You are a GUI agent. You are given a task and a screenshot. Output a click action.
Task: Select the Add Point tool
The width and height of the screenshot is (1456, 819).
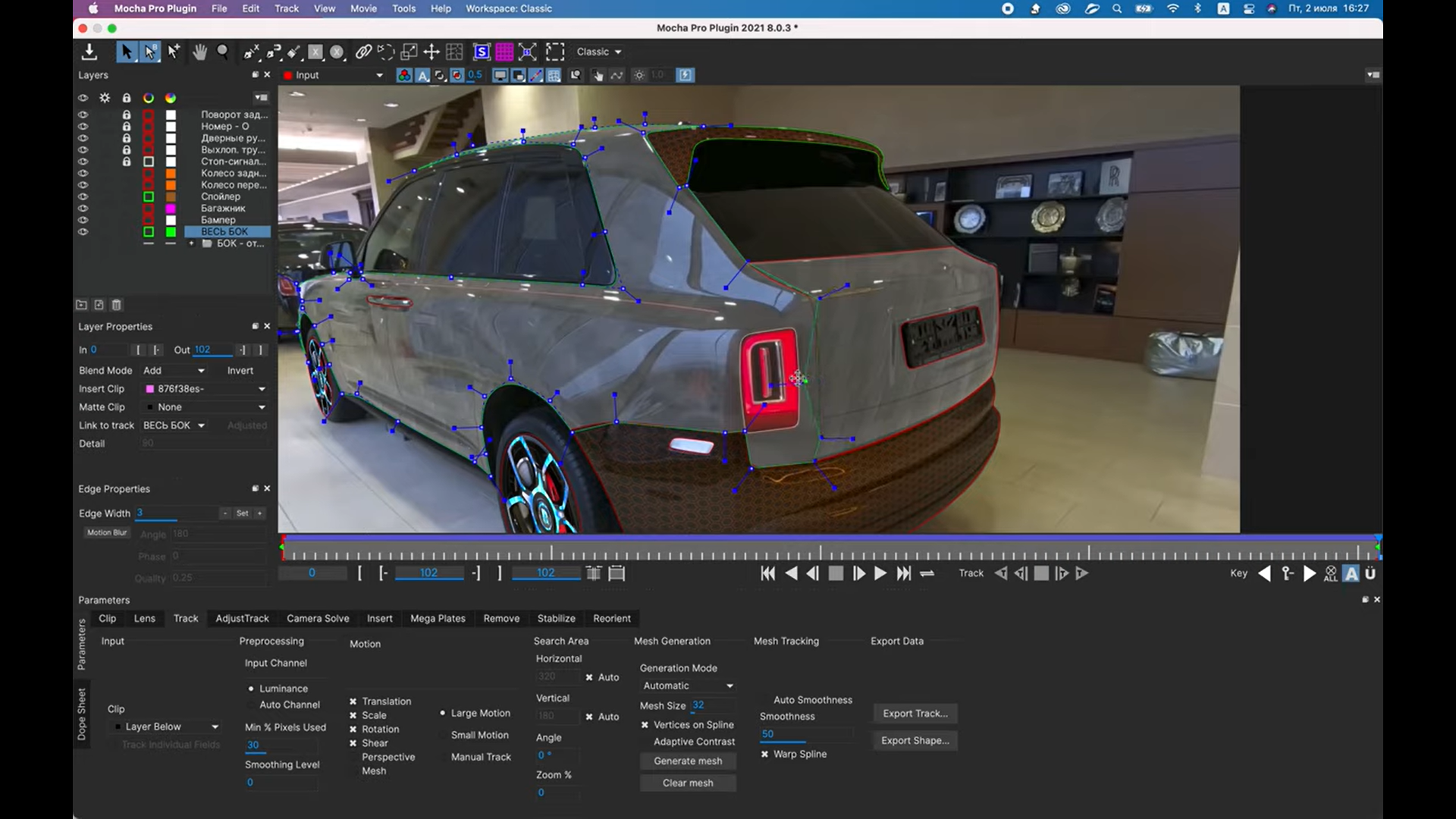click(174, 52)
